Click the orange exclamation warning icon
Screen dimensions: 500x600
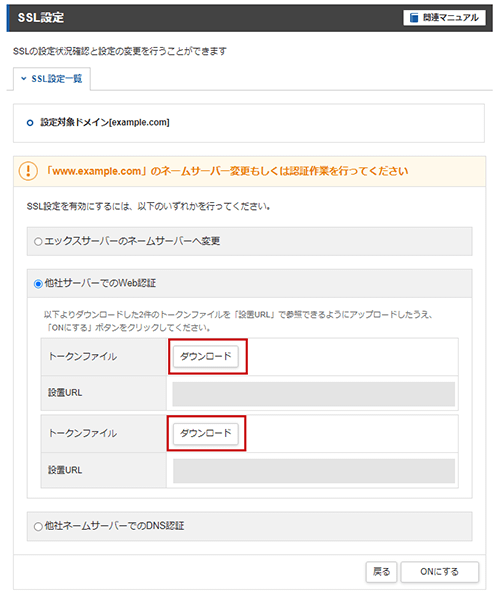(28, 171)
